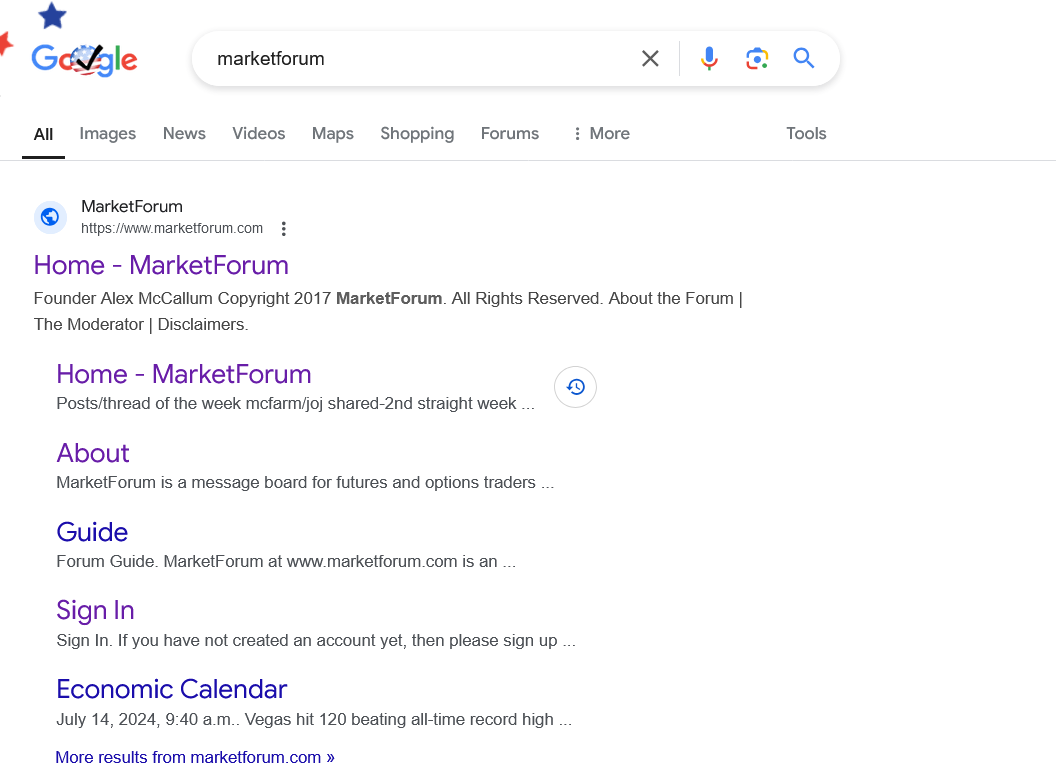Click the 'Founder Alex McCallum Copyright 2017' snippet
This screenshot has width=1056, height=772.
388,311
